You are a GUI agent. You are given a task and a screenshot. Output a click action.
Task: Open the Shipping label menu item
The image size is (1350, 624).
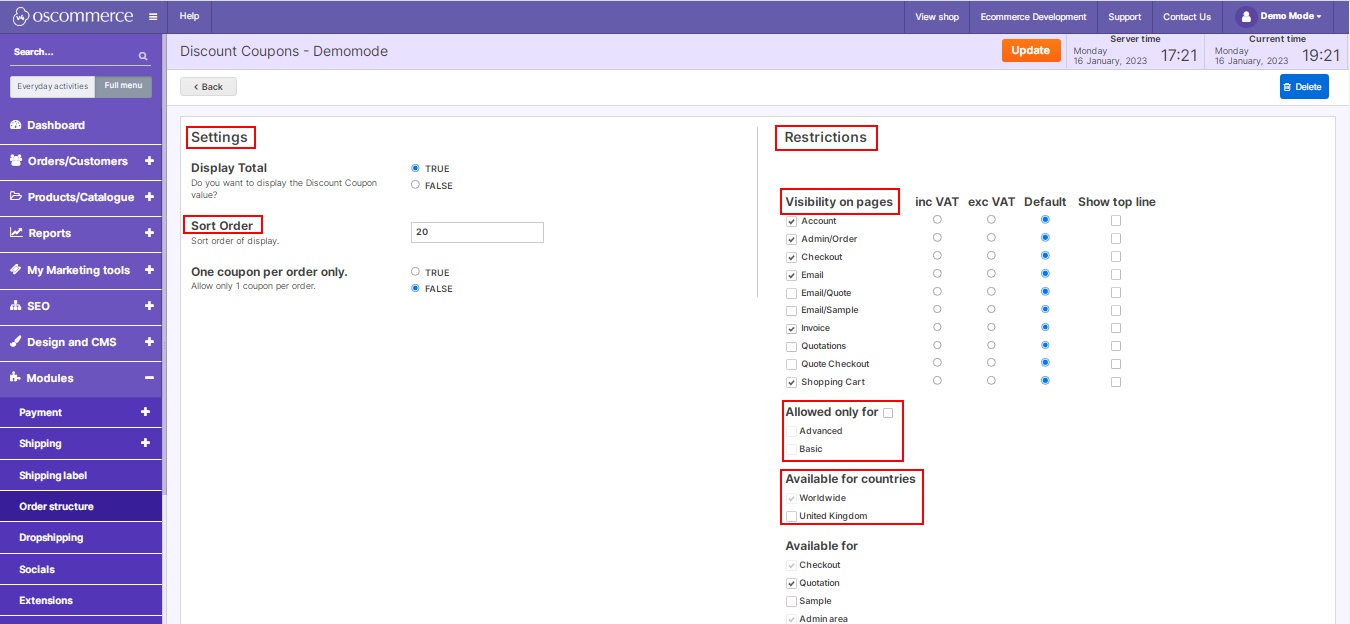tap(53, 475)
